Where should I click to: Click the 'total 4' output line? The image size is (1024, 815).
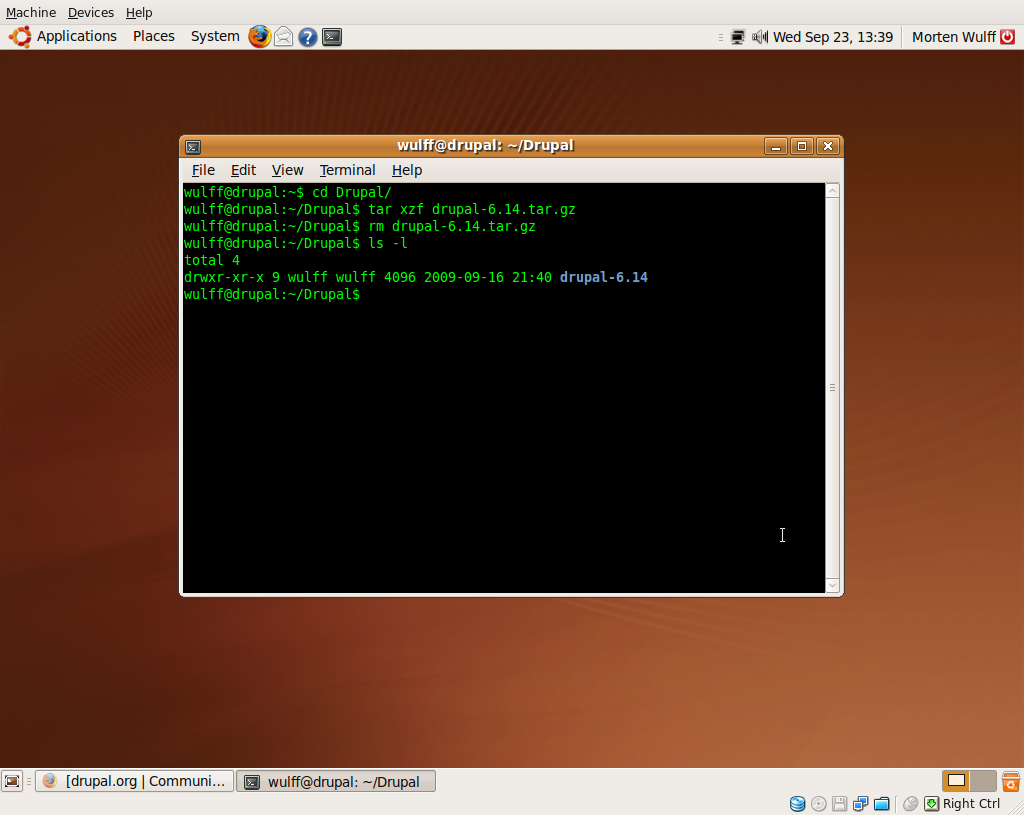point(212,261)
